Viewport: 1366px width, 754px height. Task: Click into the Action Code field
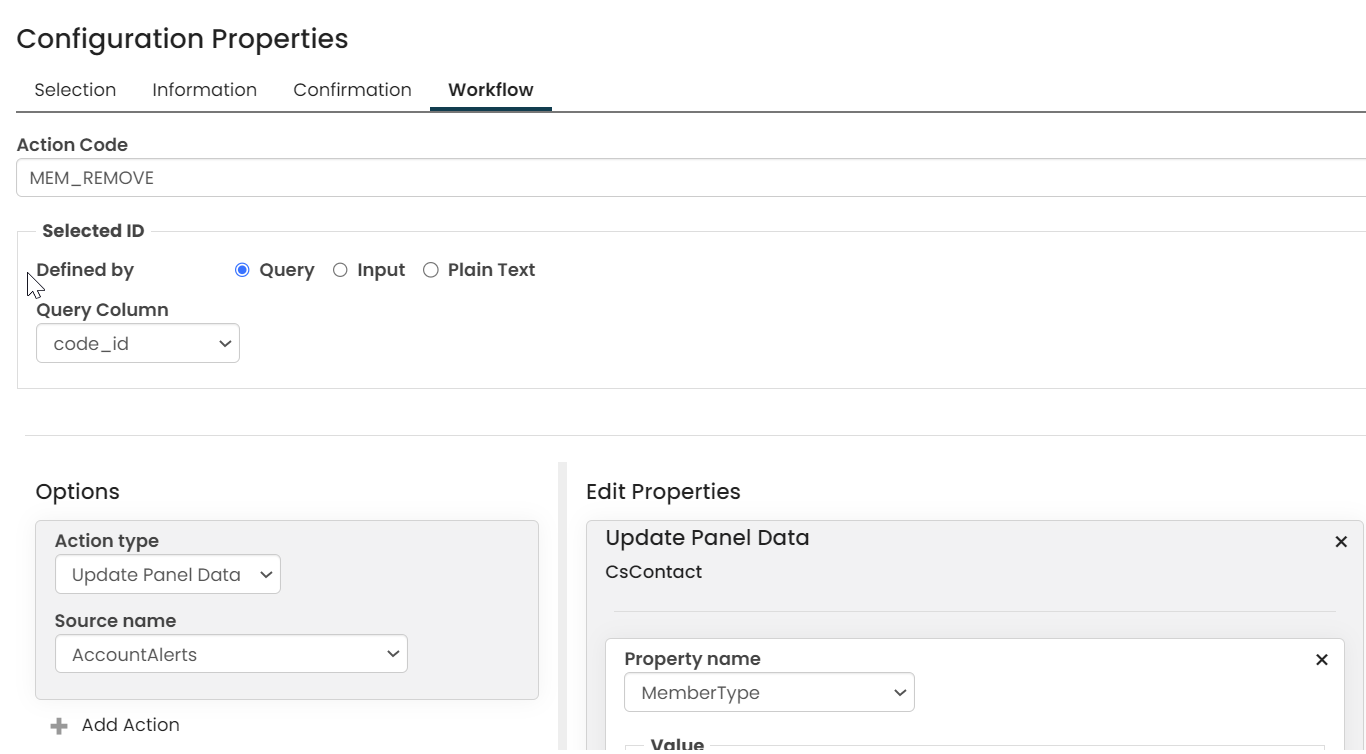[x=690, y=178]
